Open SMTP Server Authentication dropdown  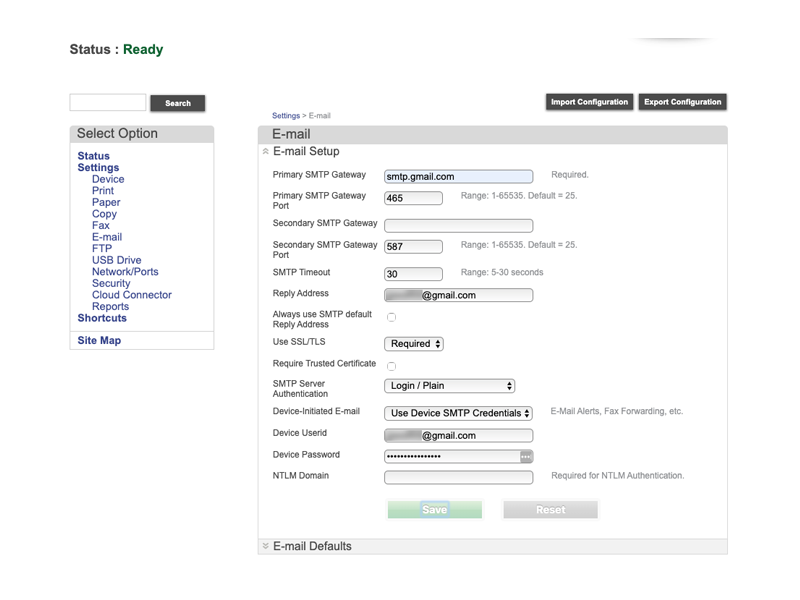(449, 386)
